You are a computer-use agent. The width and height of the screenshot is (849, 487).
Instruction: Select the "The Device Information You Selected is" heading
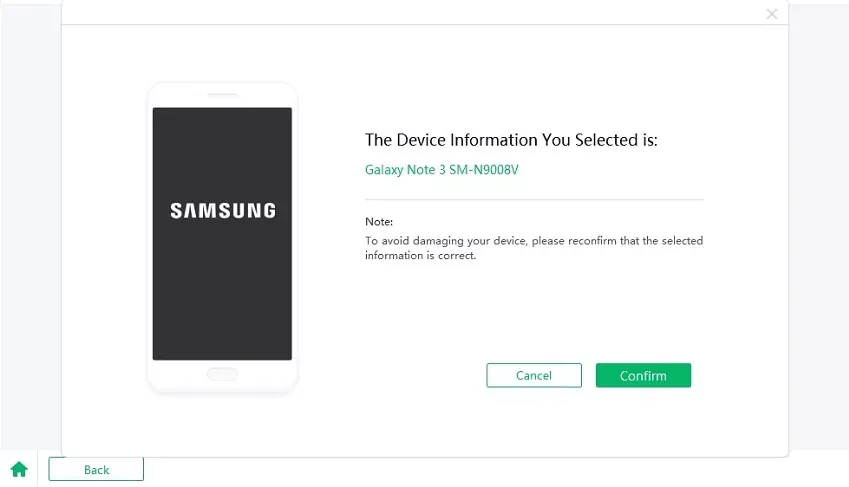pos(511,140)
